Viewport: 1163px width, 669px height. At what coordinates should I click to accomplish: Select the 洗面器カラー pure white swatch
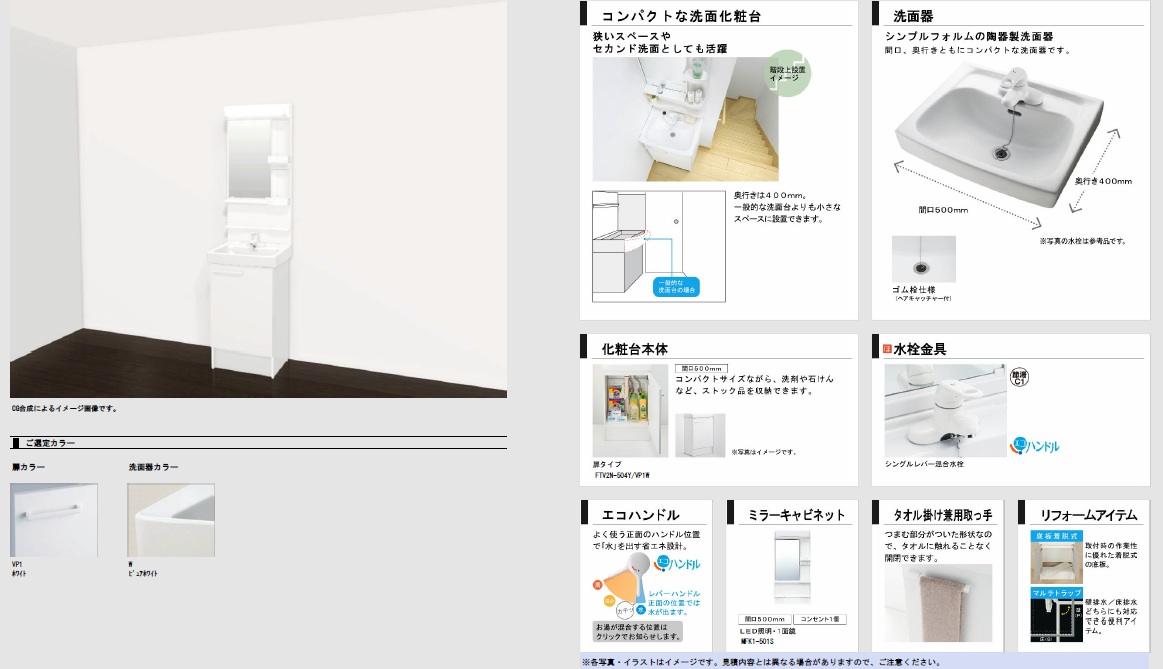point(171,520)
